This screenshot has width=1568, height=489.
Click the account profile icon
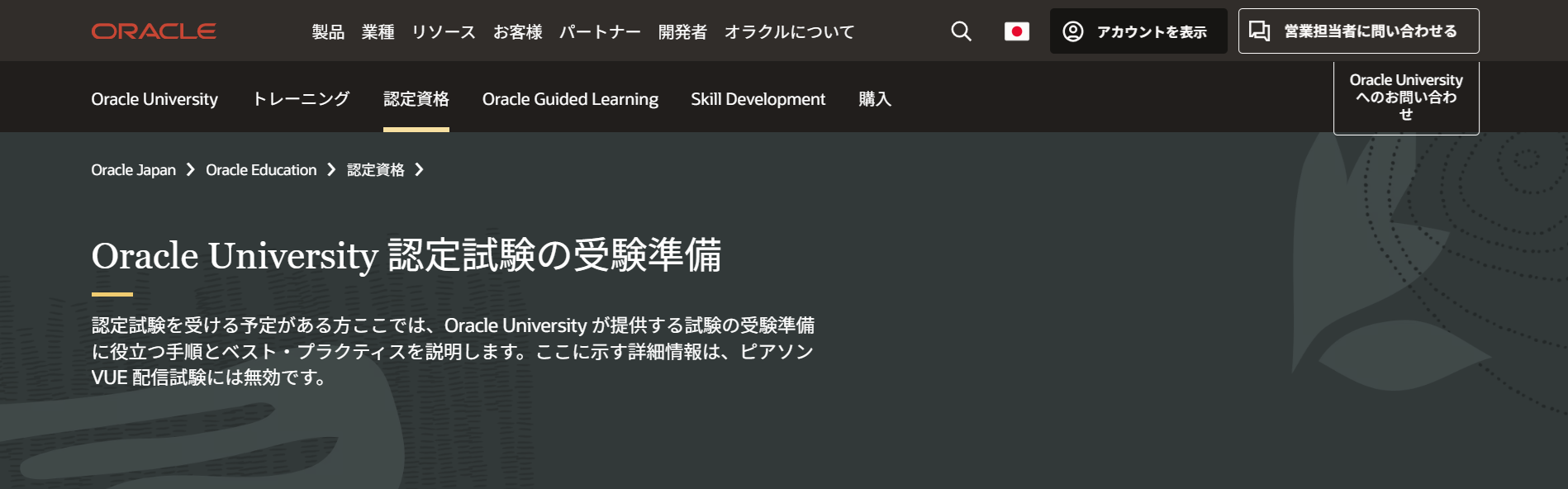click(1073, 31)
